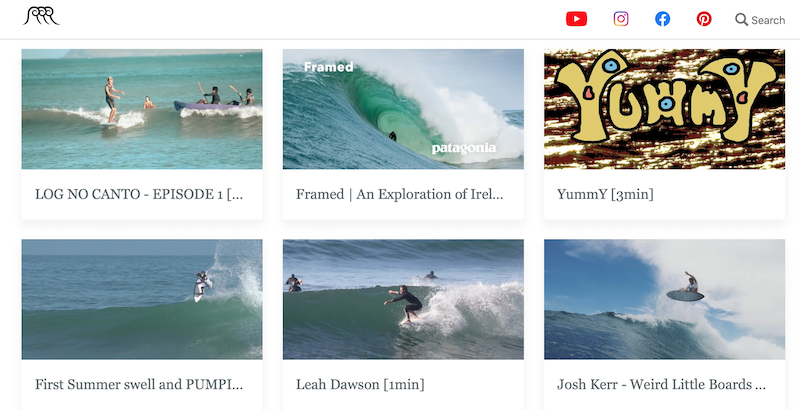Click the patagonia logo on Framed image

464,148
